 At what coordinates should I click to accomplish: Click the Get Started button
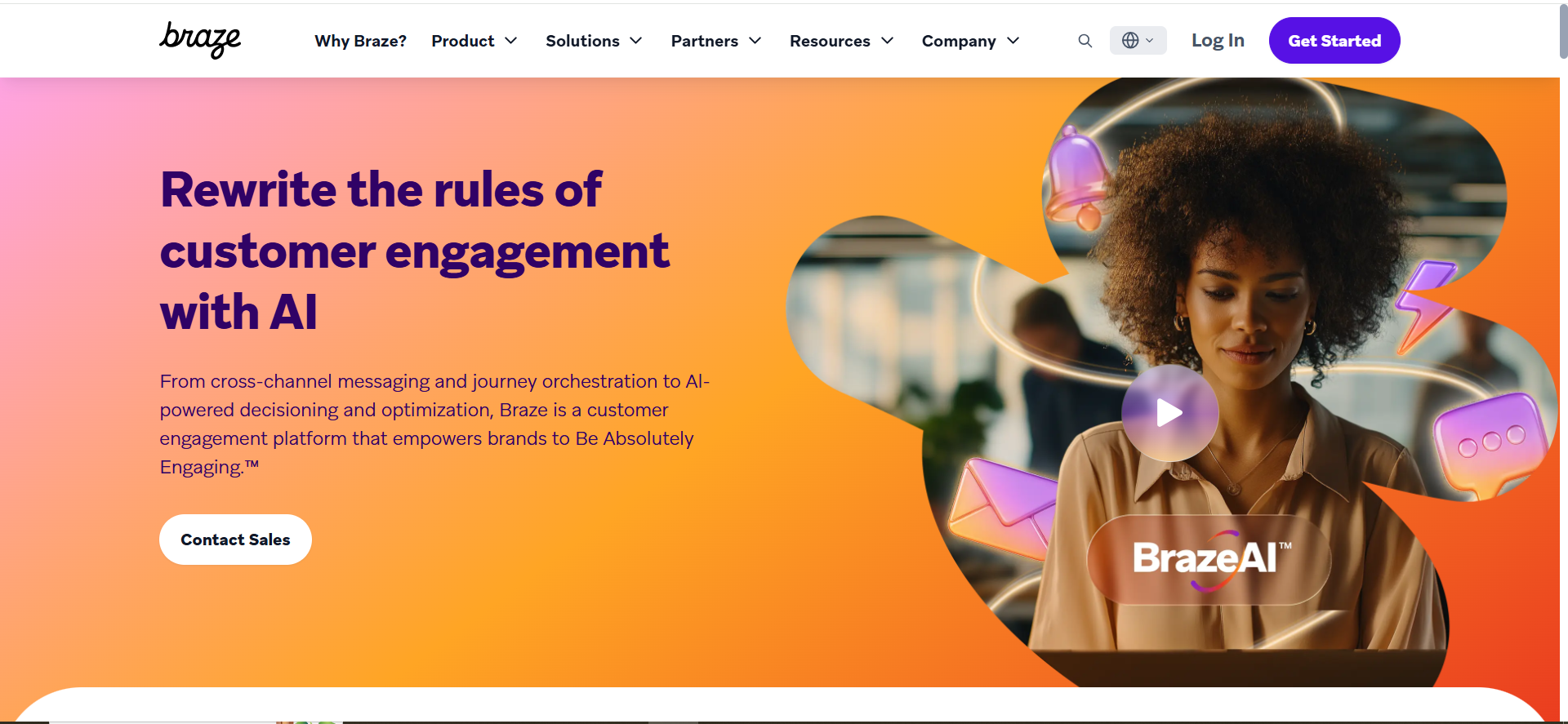coord(1334,40)
